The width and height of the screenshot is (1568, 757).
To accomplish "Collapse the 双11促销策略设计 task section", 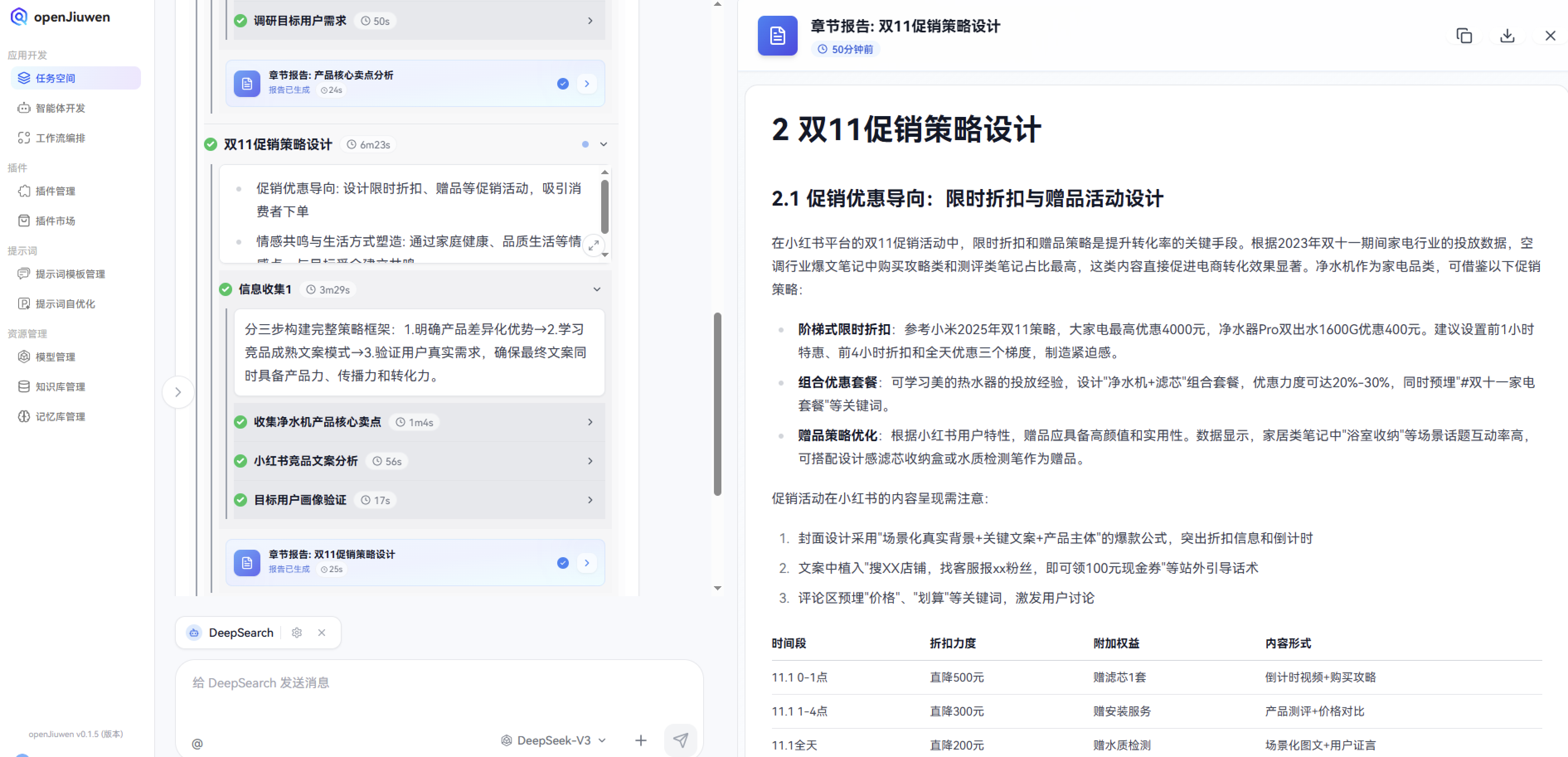I will [602, 144].
